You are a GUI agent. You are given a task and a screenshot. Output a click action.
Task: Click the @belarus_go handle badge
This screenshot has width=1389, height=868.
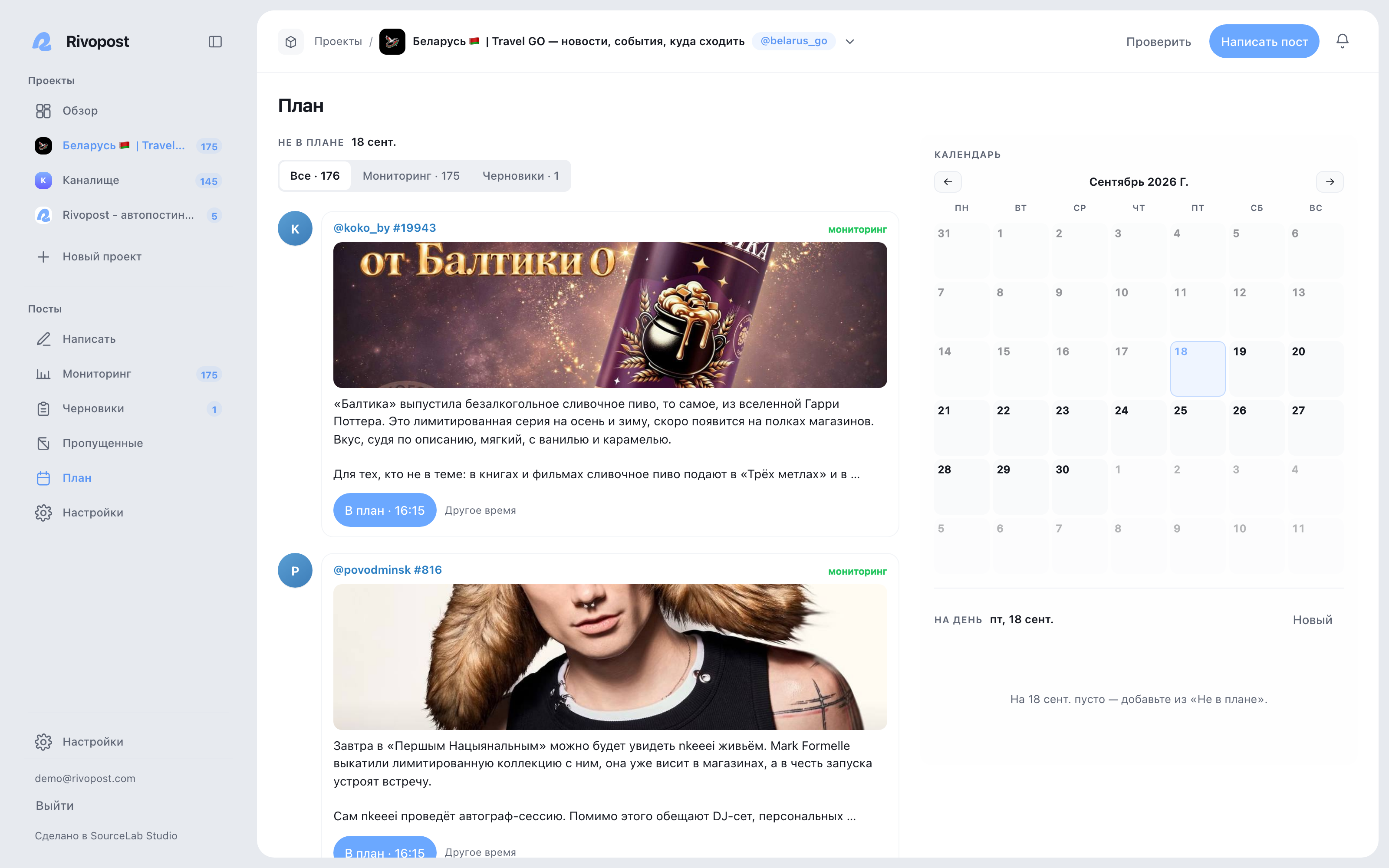click(794, 41)
